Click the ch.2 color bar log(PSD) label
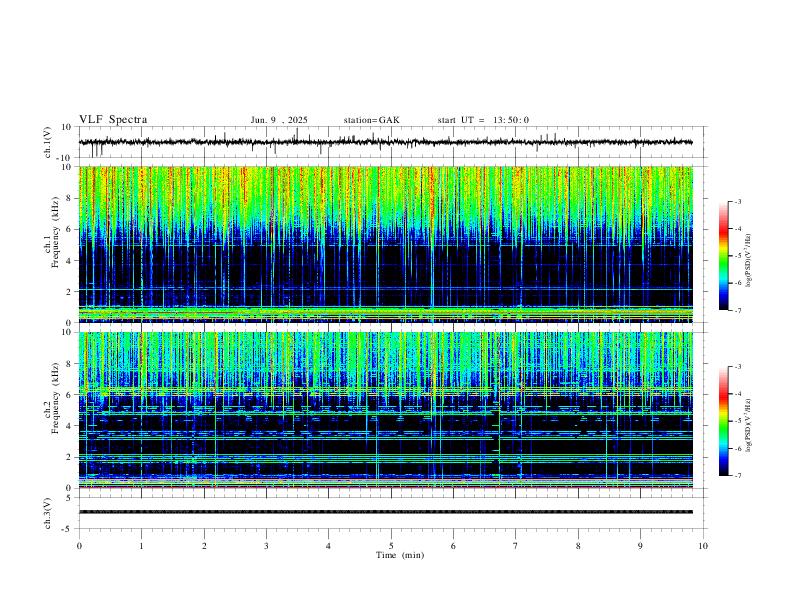792x612 pixels. click(749, 425)
